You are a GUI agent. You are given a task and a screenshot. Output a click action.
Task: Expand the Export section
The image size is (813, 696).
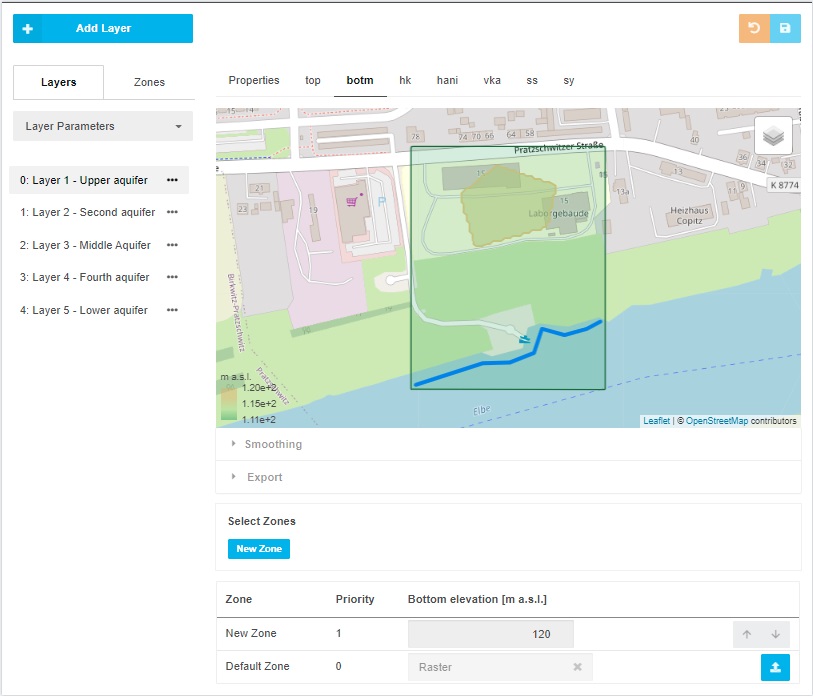508,477
